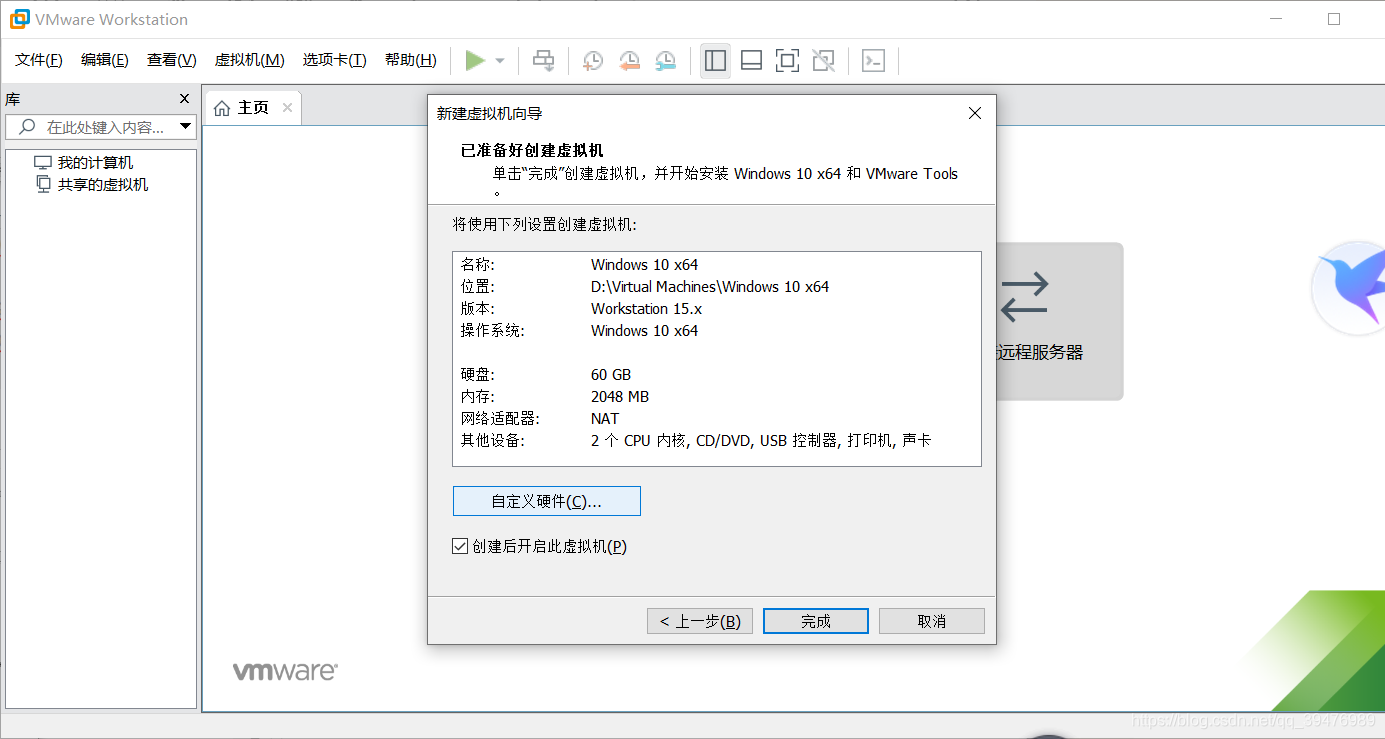The height and width of the screenshot is (739, 1385).
Task: Minimize the VMware Workstation window
Action: (1276, 19)
